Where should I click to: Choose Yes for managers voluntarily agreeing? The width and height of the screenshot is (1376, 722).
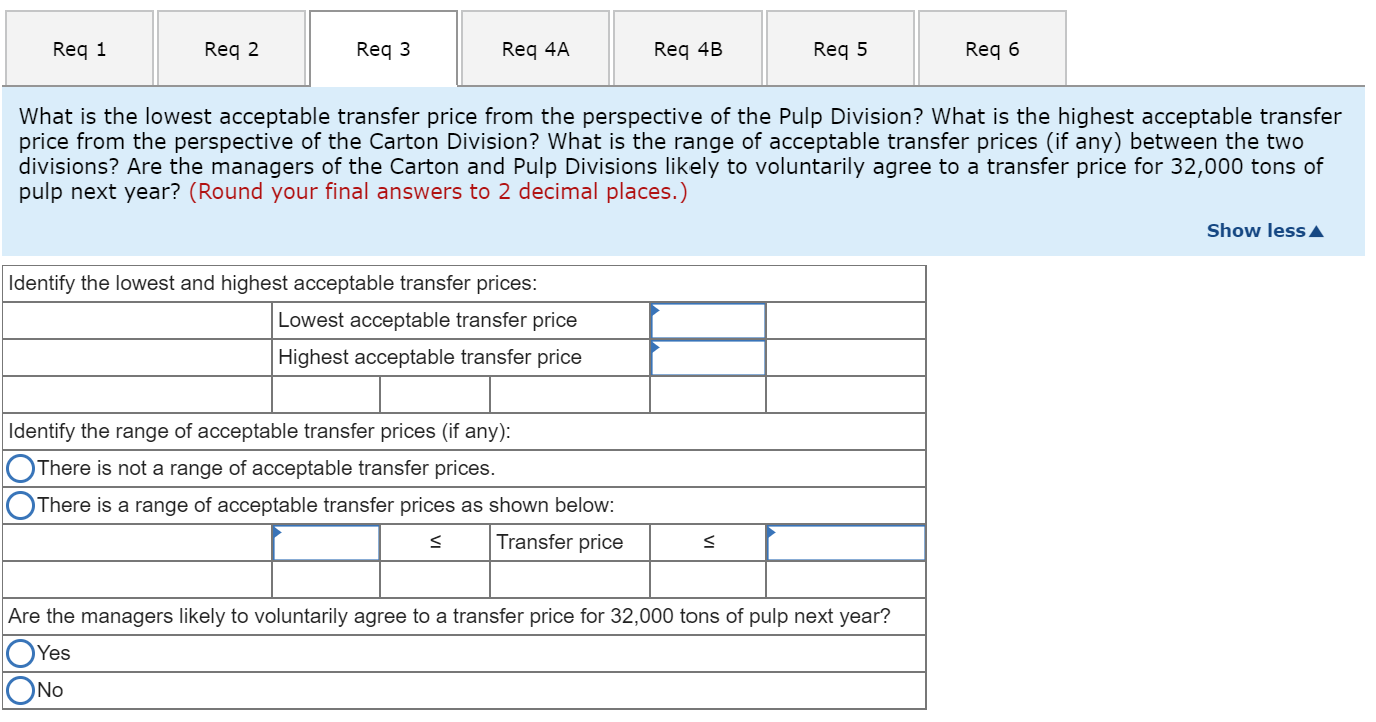click(19, 653)
